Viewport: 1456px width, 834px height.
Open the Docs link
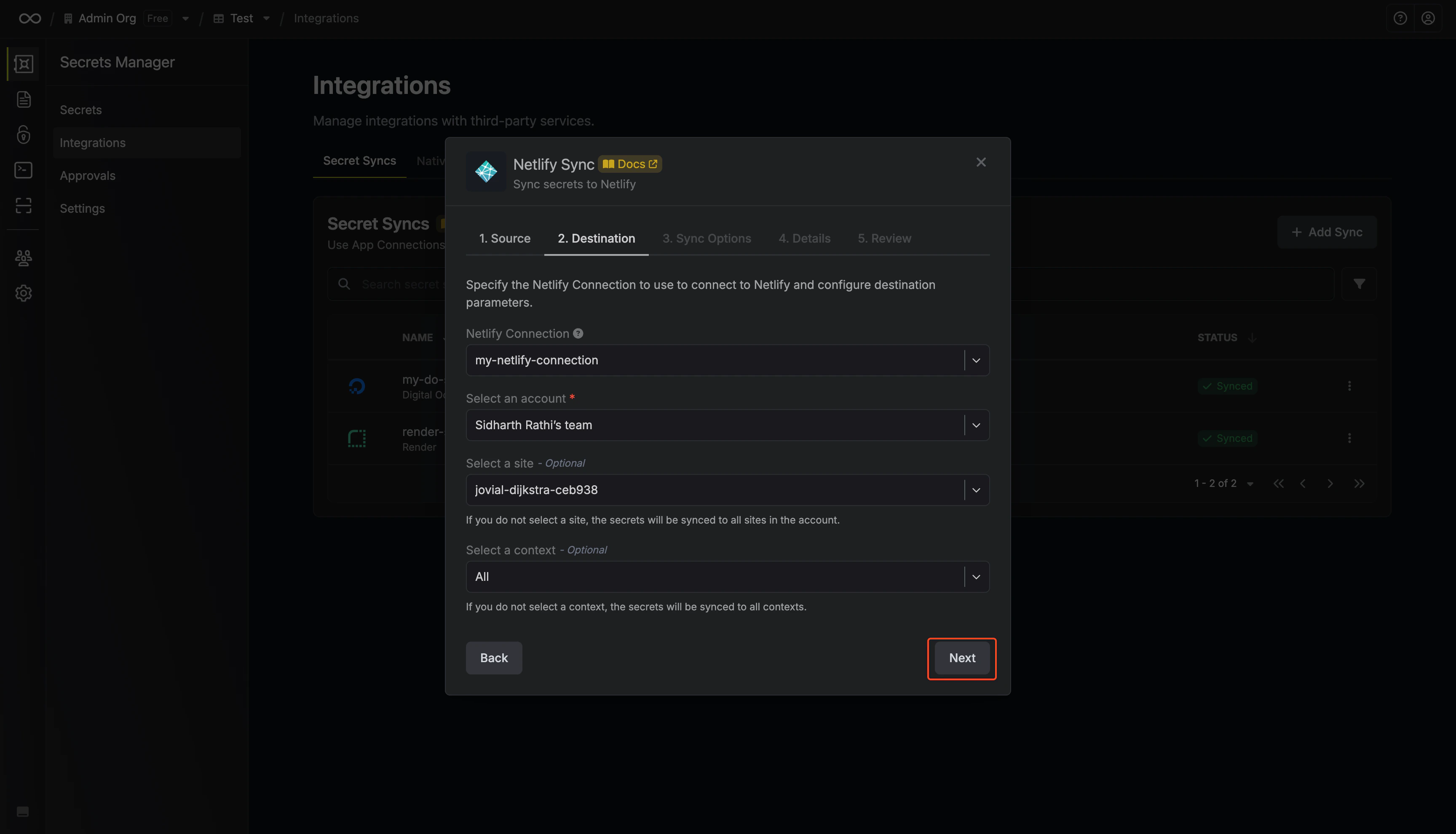[630, 164]
